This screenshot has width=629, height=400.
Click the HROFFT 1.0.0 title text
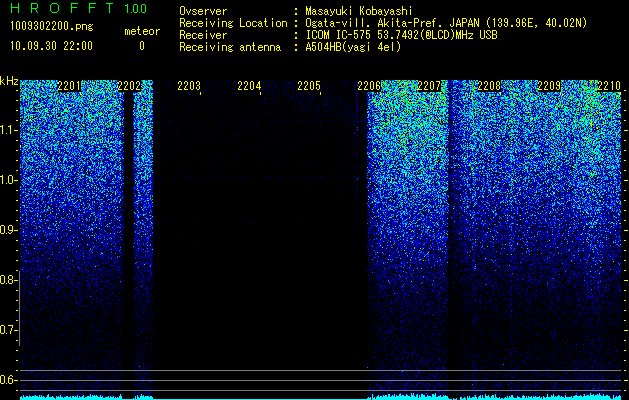click(x=79, y=8)
